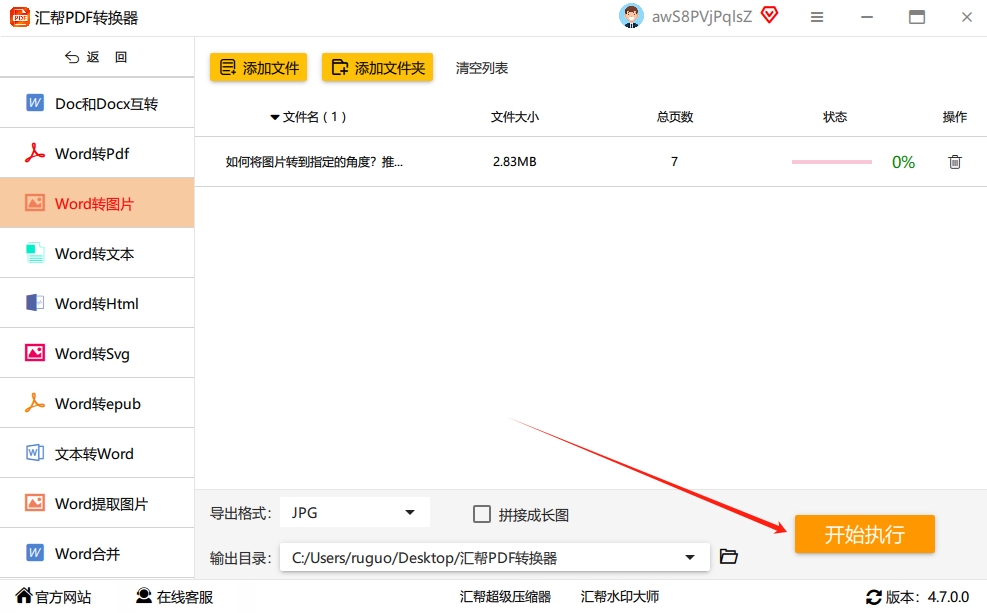Select file 如何将图片转到指定的角度

(x=314, y=162)
